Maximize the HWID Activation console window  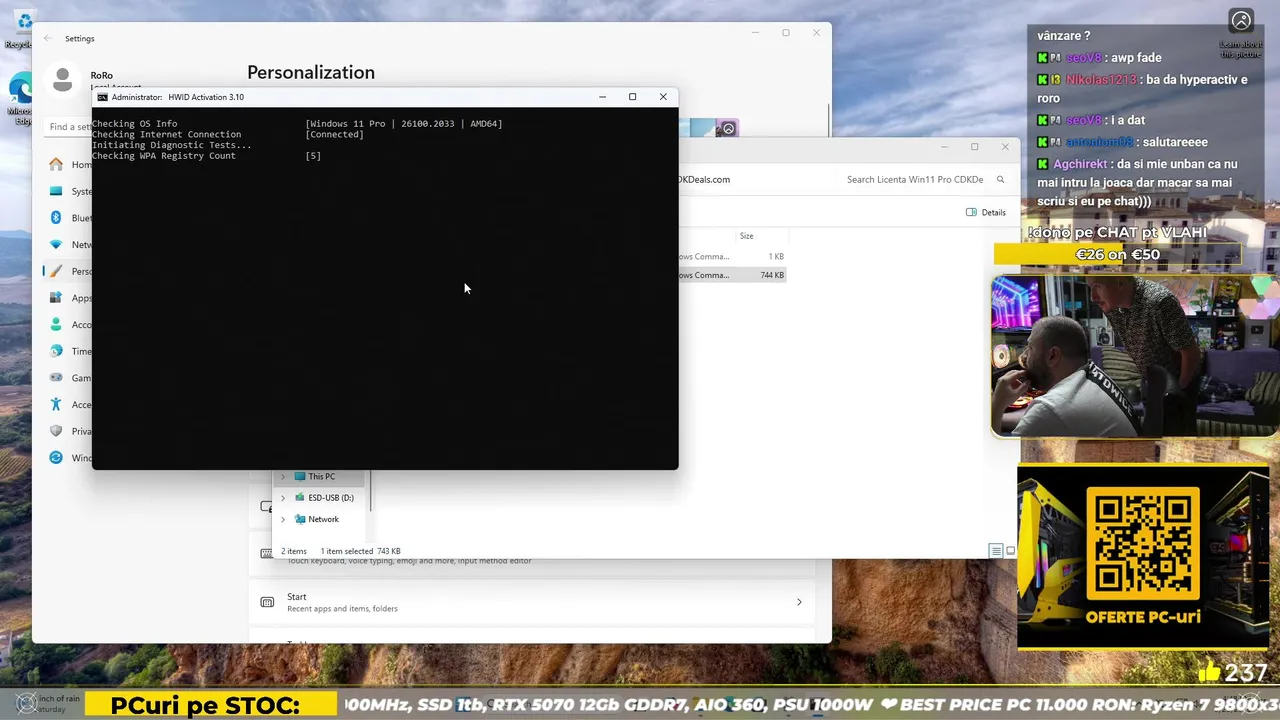[x=632, y=97]
